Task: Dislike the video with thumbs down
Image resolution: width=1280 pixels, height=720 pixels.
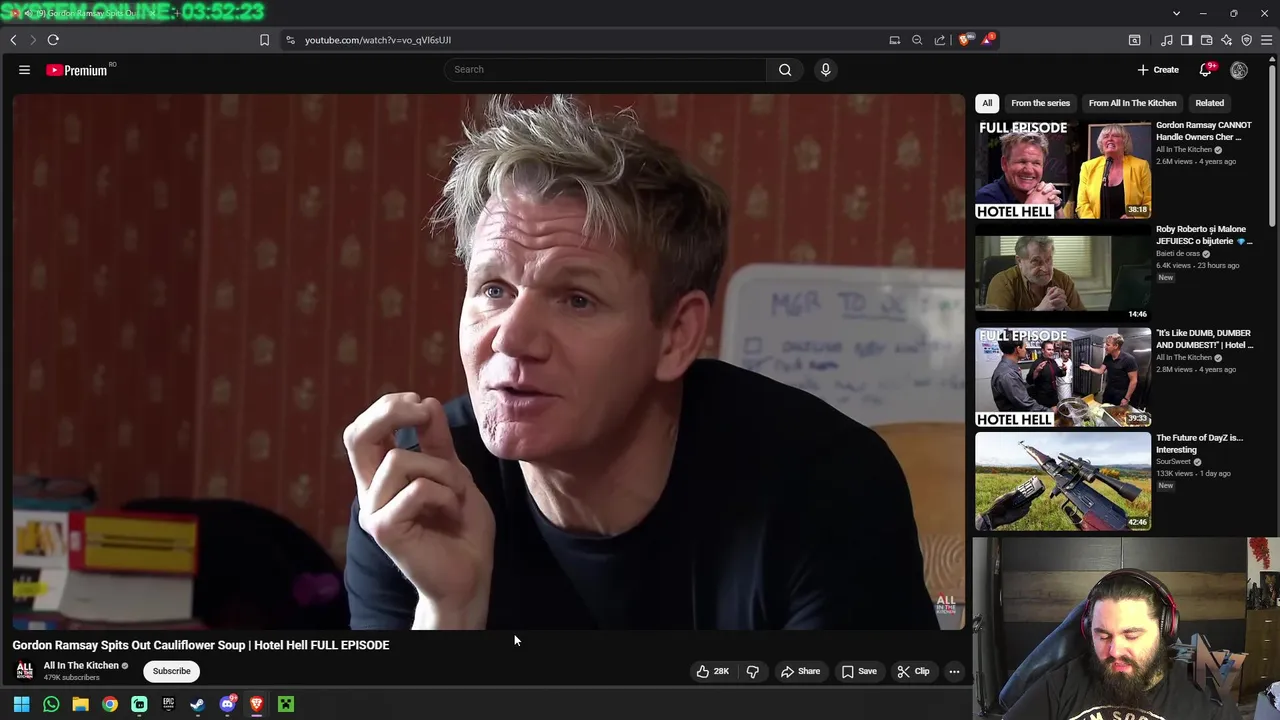Action: click(753, 671)
